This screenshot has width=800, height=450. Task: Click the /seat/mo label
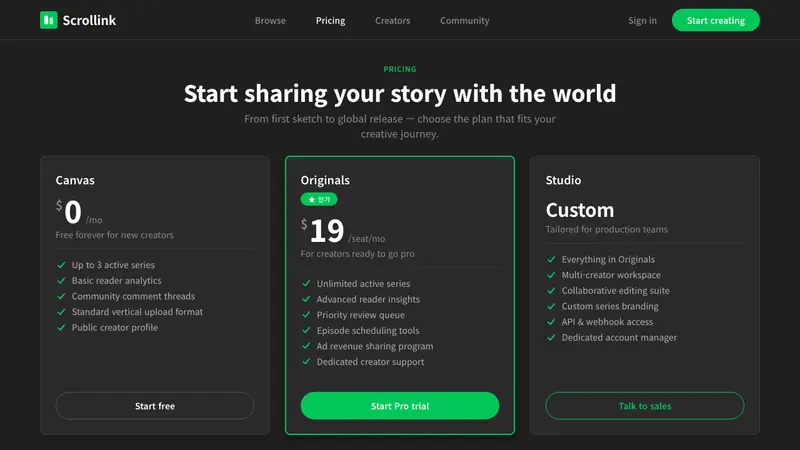366,239
